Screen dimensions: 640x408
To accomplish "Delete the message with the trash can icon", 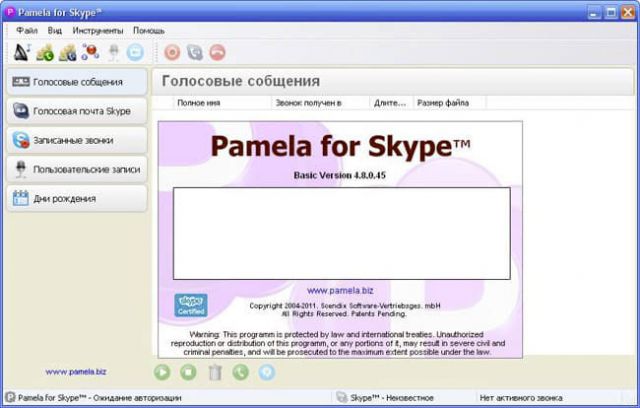I will point(215,372).
